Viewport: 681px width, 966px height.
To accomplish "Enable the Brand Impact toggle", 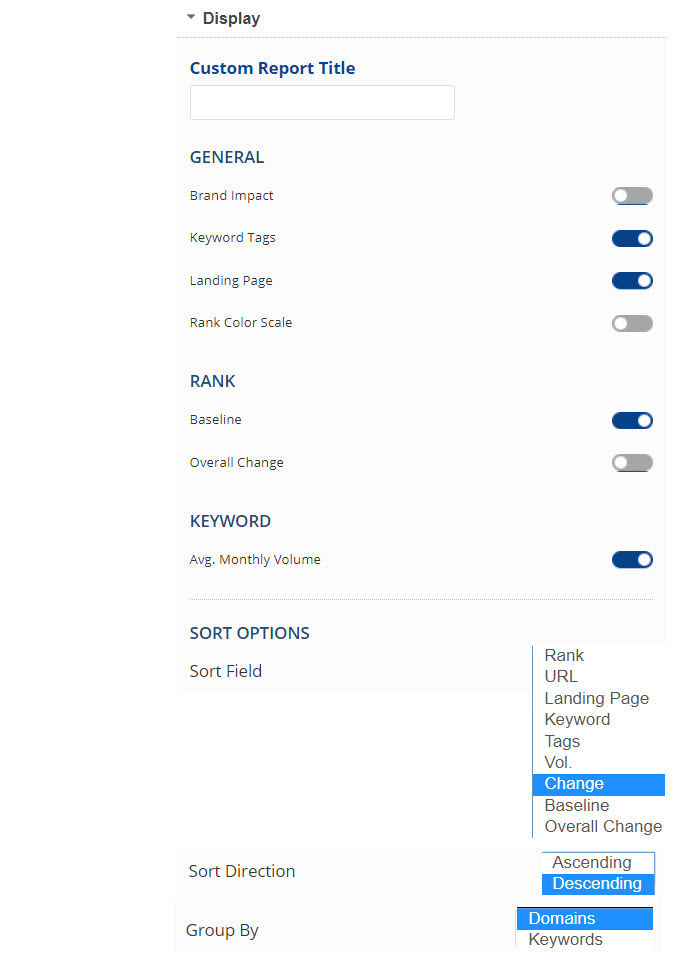I will pos(632,196).
